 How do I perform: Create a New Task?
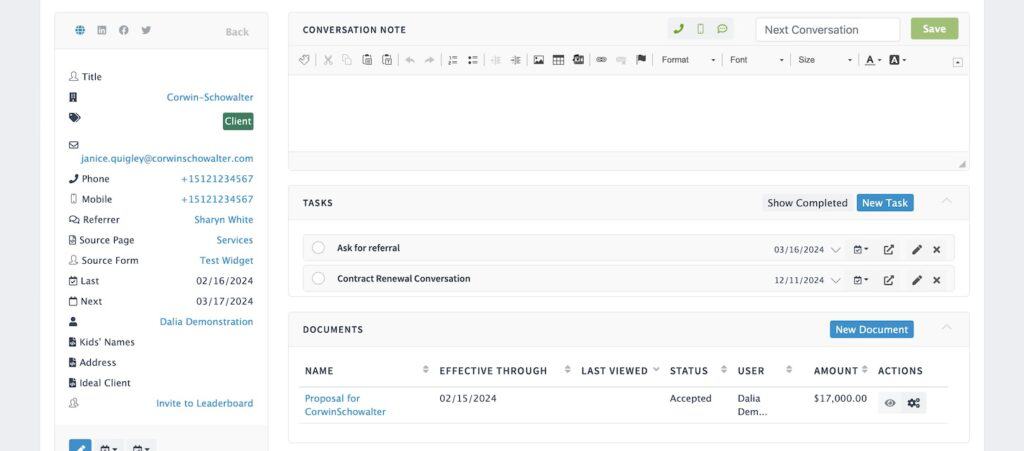pyautogui.click(x=885, y=203)
